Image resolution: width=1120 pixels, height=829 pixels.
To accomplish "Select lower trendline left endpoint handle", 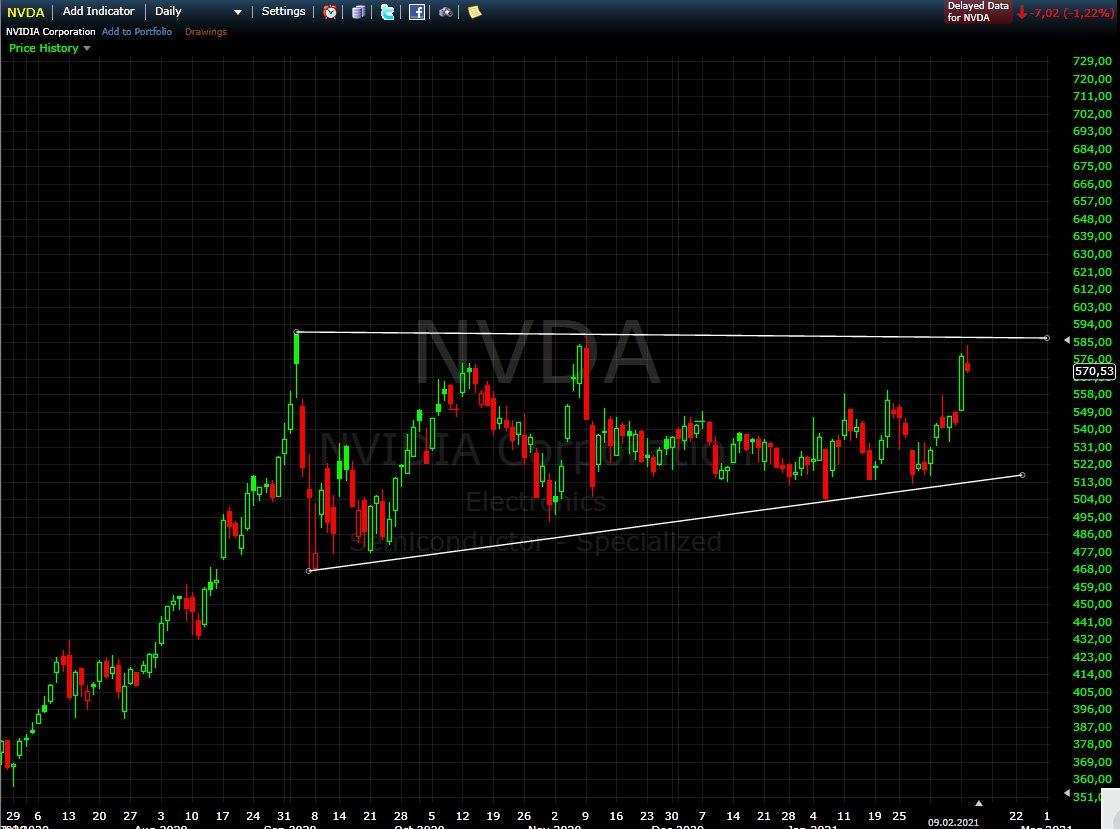I will click(x=309, y=571).
